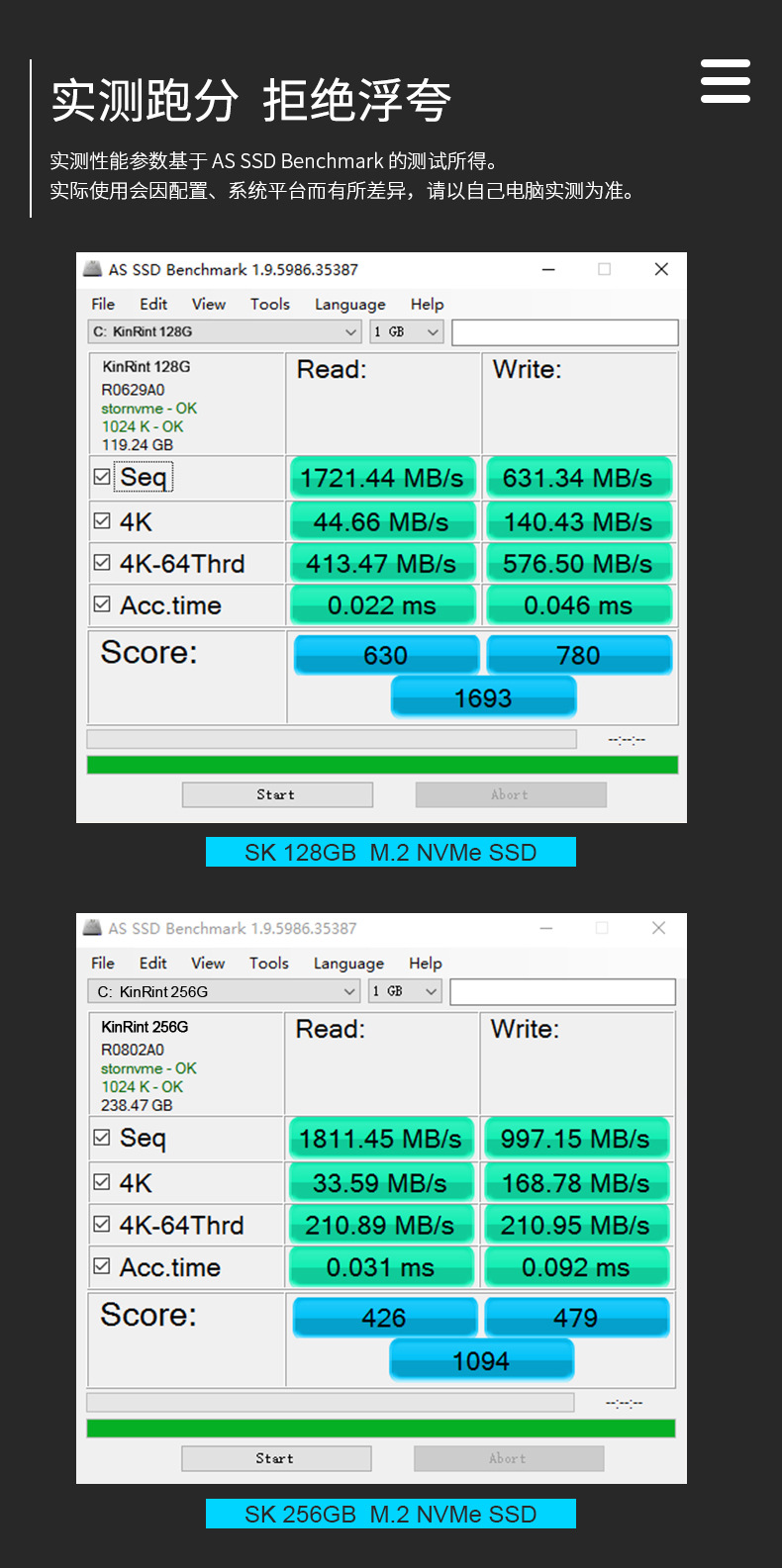Open Edit menu in KinRint 128G window

click(x=153, y=304)
